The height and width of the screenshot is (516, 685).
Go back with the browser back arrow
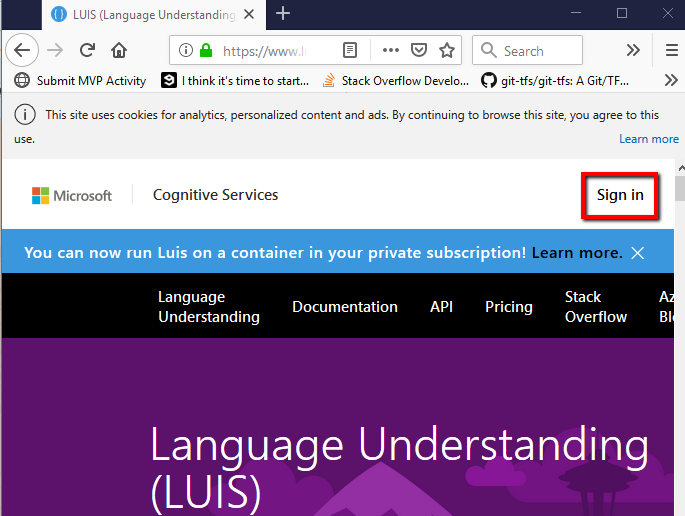[22, 50]
